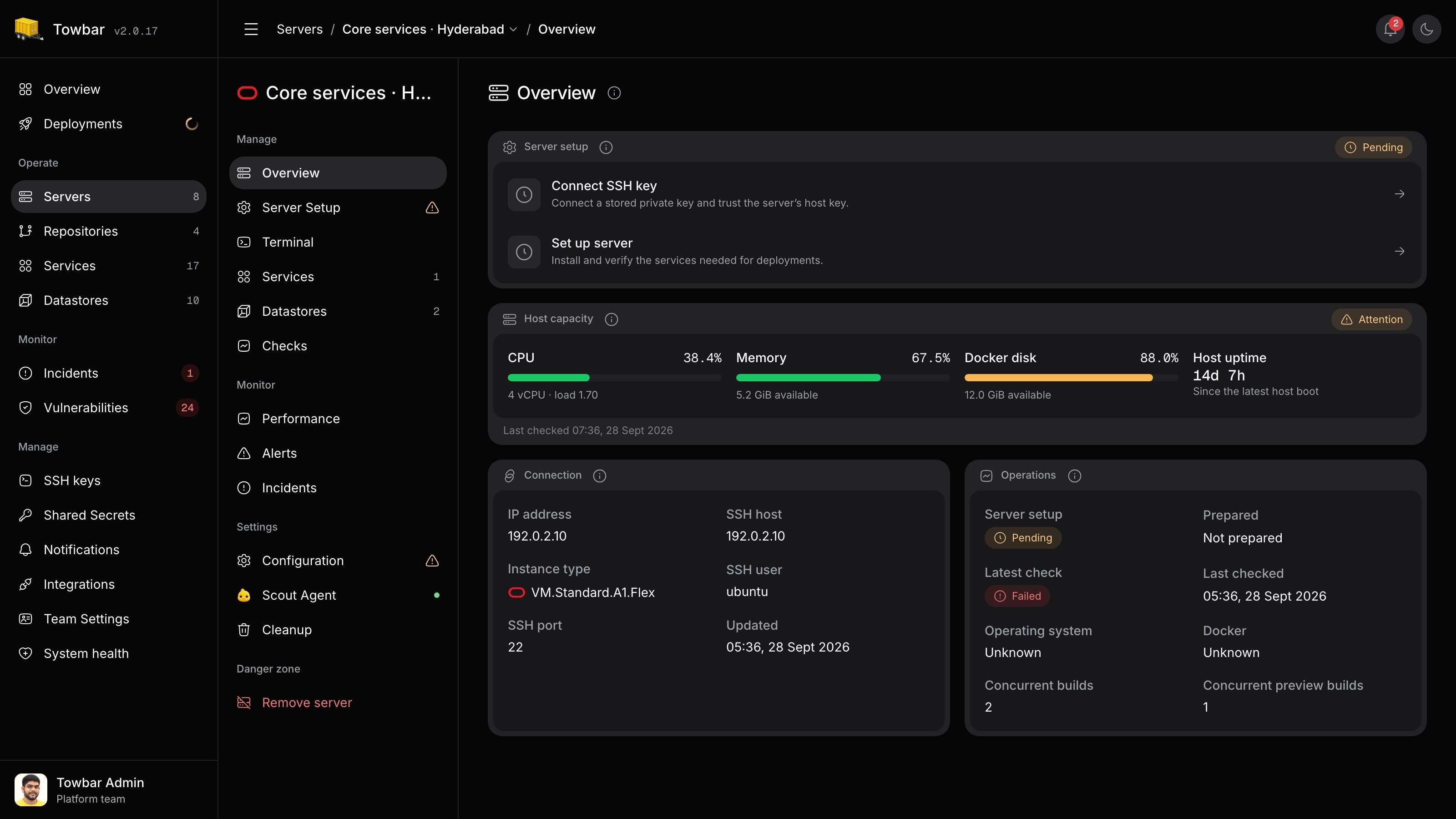Click the arrow on Connect SSH key row
The height and width of the screenshot is (819, 1456).
coord(1400,194)
